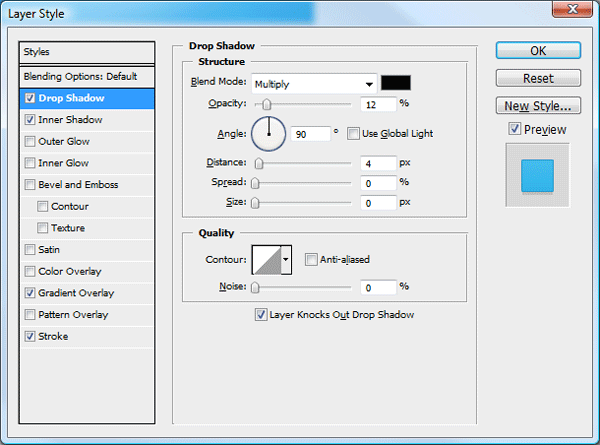Uncheck the Inner Shadow checkbox
This screenshot has width=600, height=445.
pos(30,120)
